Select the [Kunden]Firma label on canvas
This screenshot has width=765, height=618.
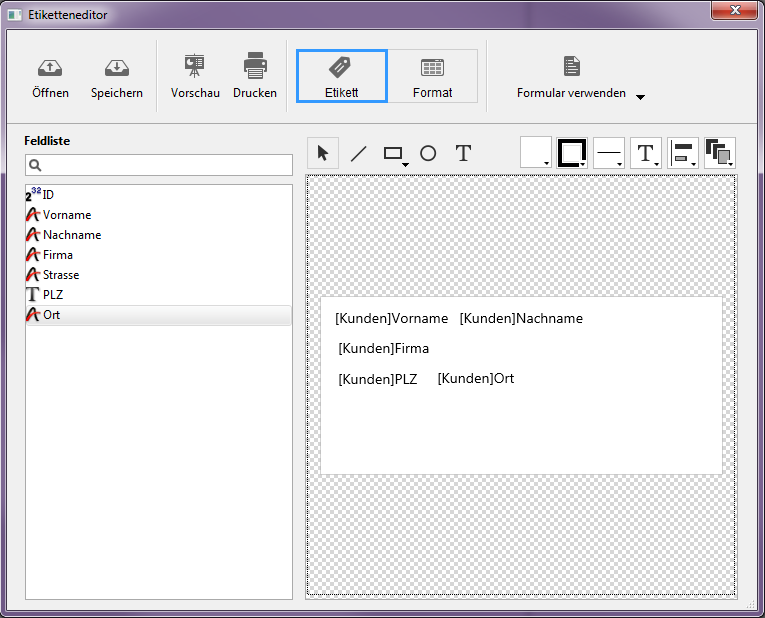(384, 349)
